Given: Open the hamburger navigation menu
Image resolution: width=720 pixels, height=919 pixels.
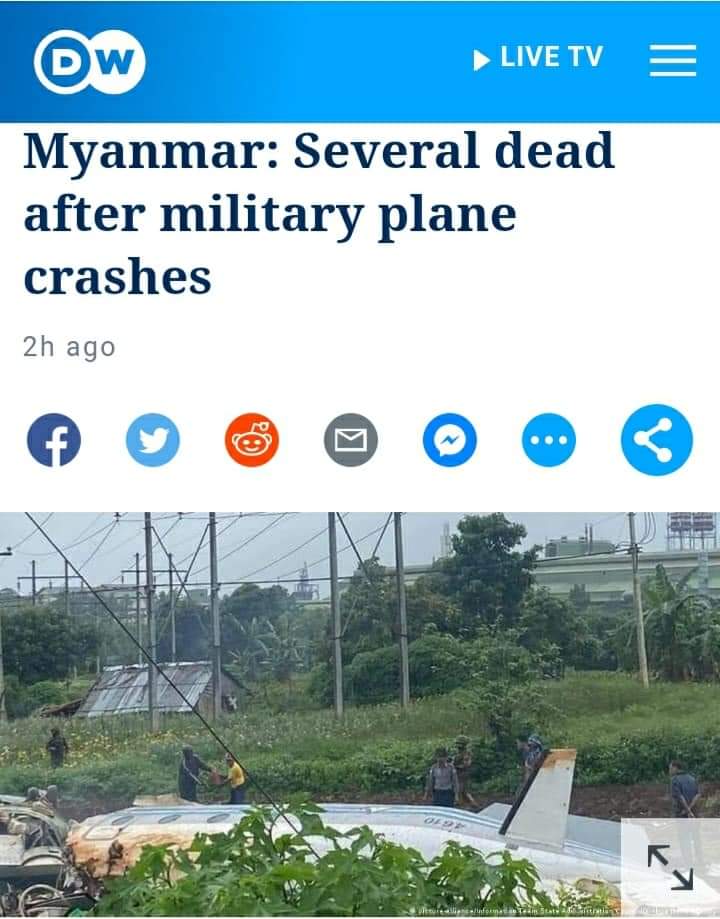Looking at the screenshot, I should [x=673, y=60].
